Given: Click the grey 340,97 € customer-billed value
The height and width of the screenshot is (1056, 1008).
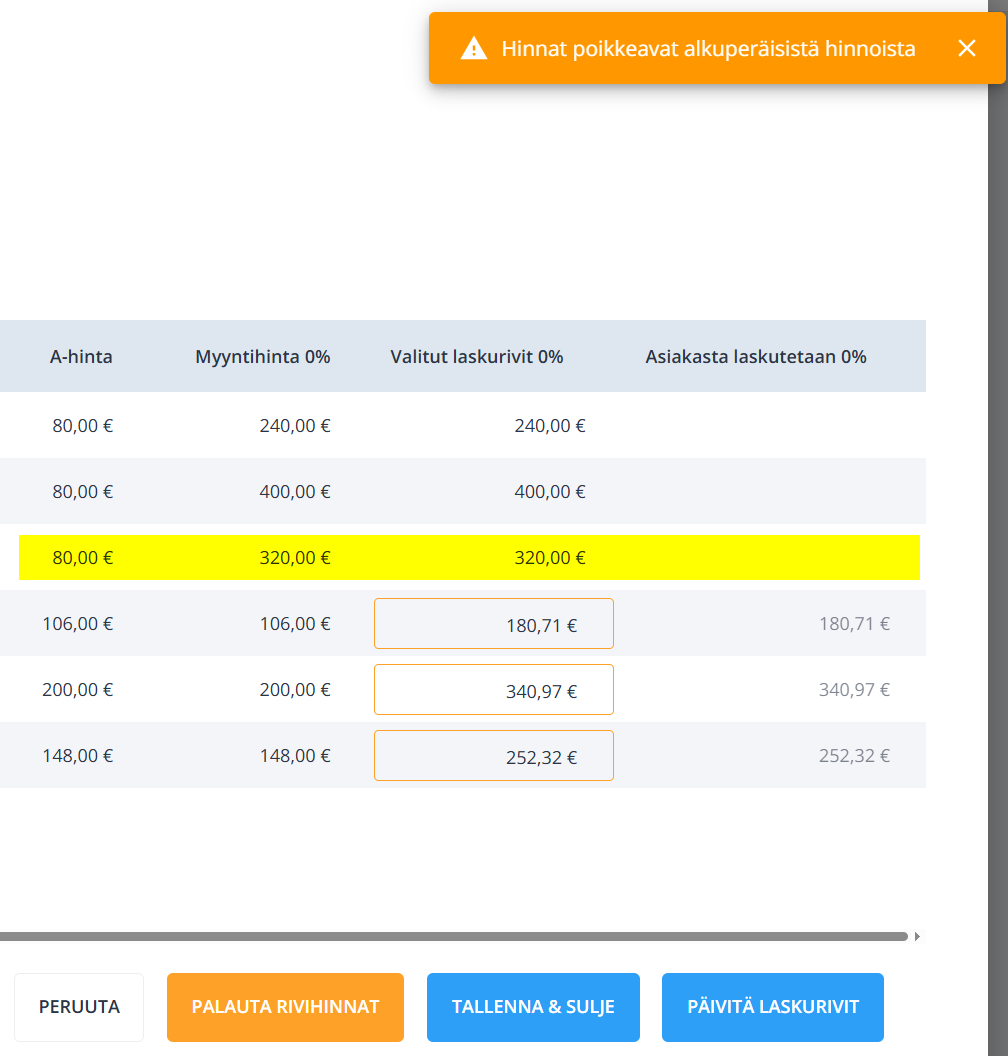Looking at the screenshot, I should point(854,690).
